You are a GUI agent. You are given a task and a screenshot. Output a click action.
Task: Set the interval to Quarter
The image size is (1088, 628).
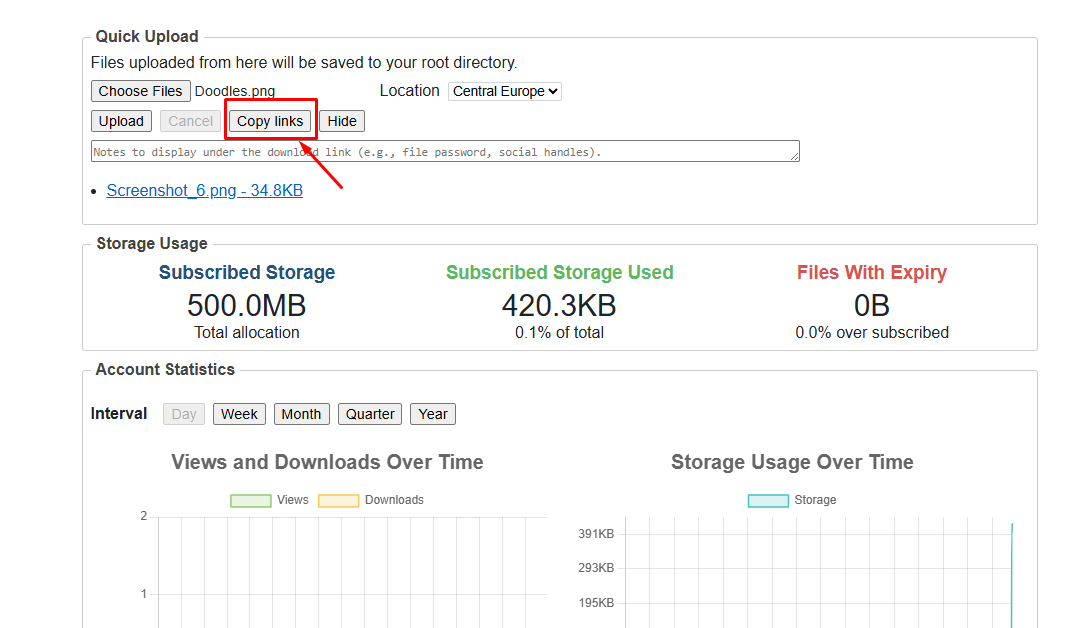tap(370, 414)
